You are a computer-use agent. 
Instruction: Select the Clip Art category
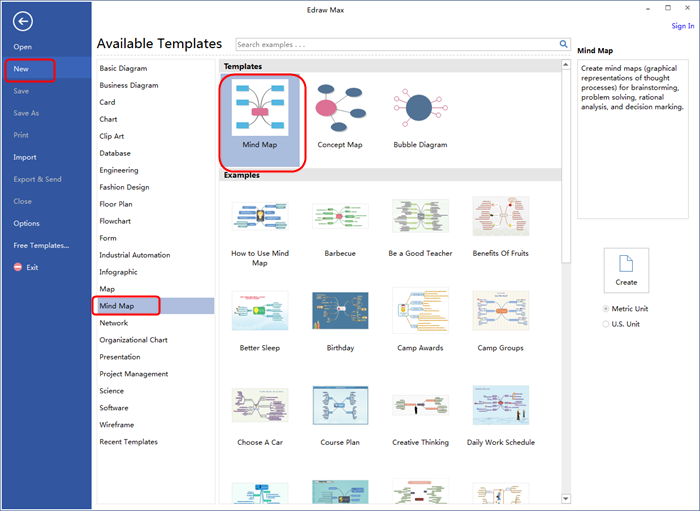[112, 136]
